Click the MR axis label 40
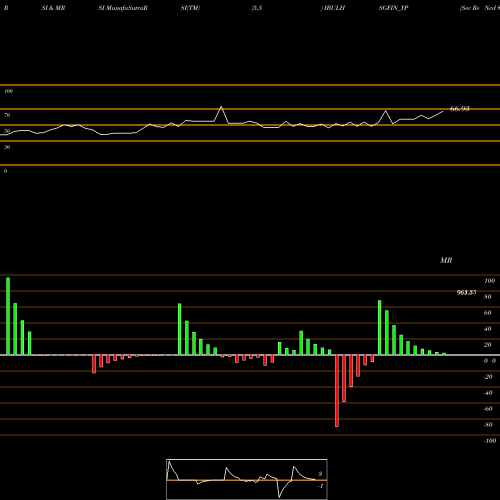The width and height of the screenshot is (500, 500). 488,329
